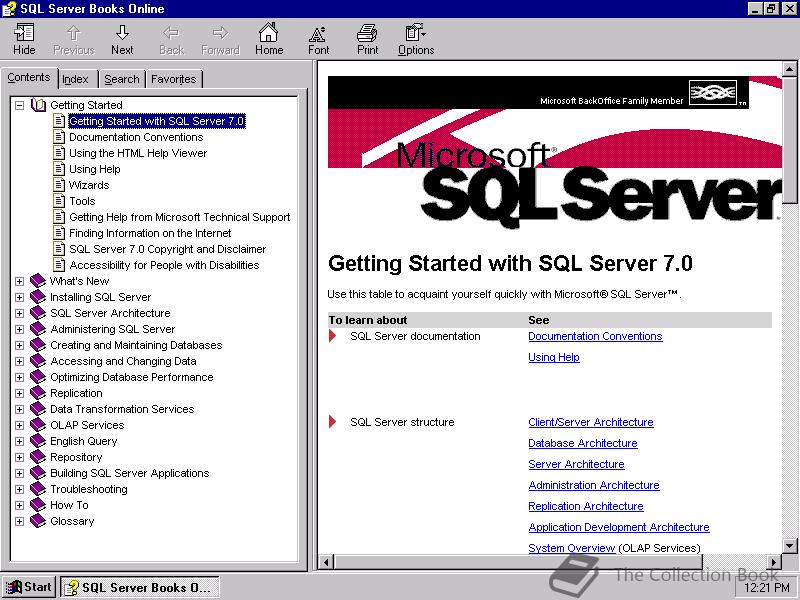Viewport: 800px width, 600px height.
Task: Select Using the HTML Help Viewer topic
Action: tap(138, 153)
